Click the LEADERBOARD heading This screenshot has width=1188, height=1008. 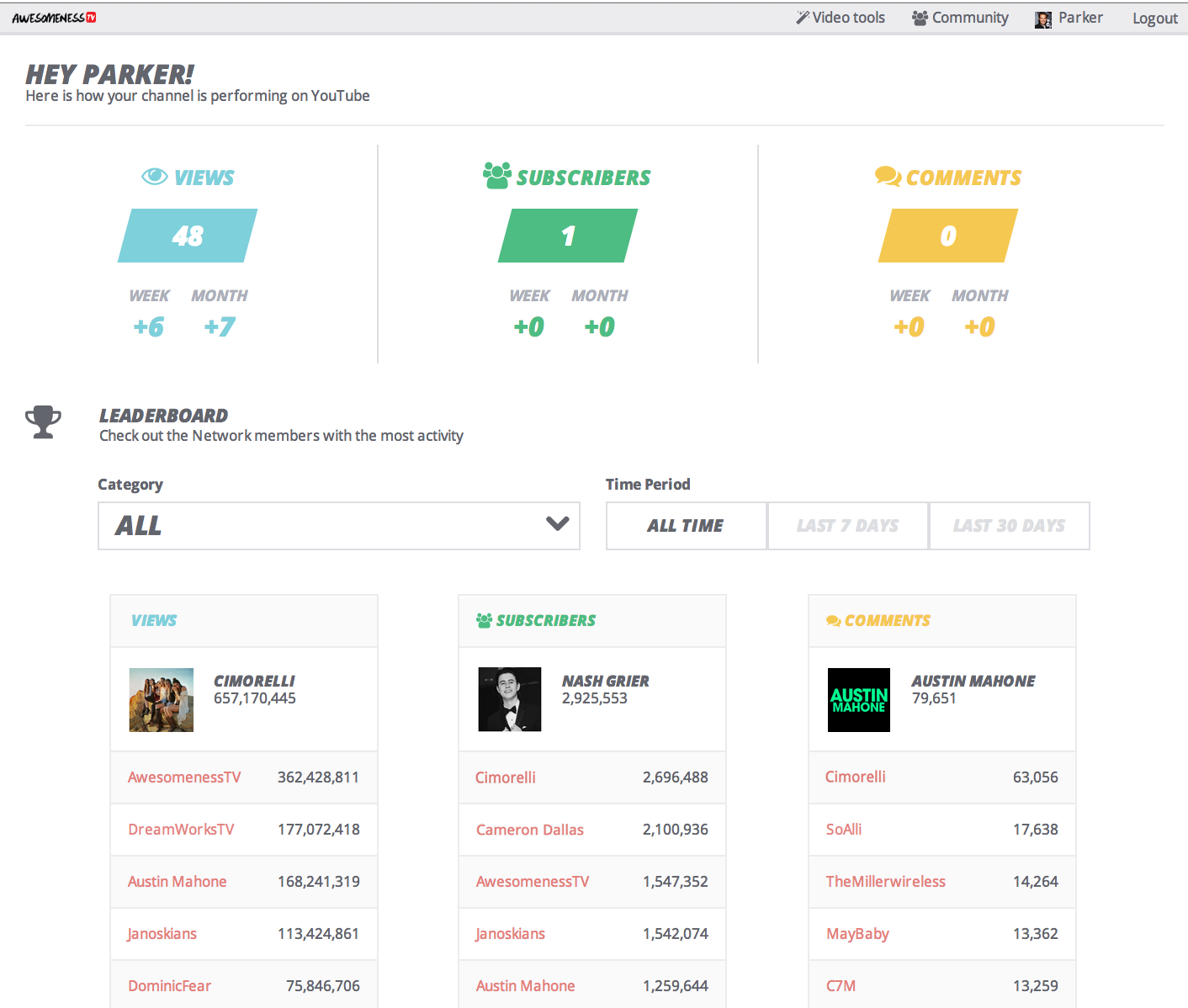click(164, 416)
